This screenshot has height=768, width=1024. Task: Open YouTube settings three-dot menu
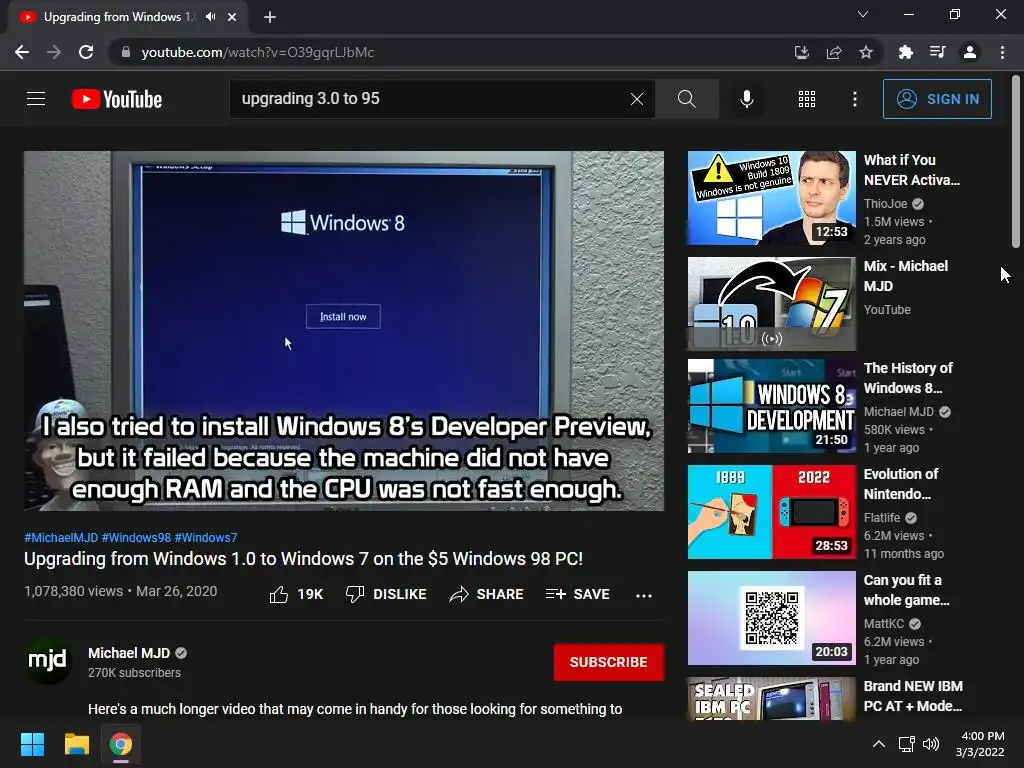click(x=854, y=99)
